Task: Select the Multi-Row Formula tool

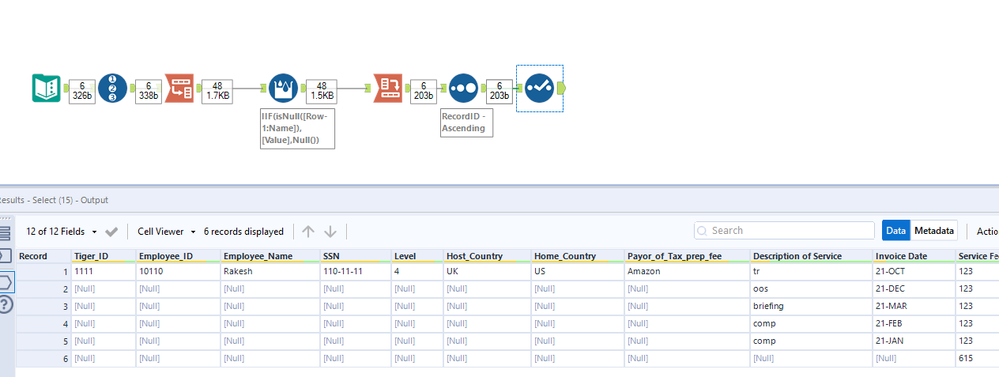Action: pos(283,88)
